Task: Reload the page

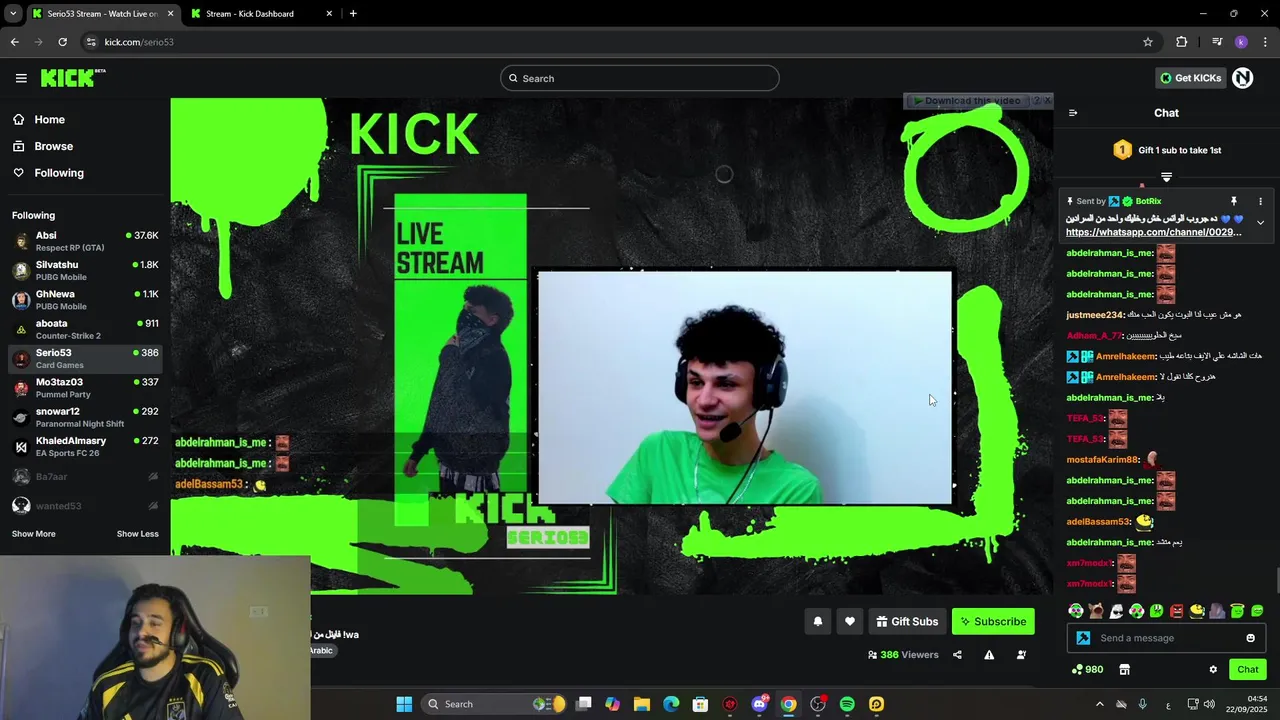Action: tap(62, 42)
